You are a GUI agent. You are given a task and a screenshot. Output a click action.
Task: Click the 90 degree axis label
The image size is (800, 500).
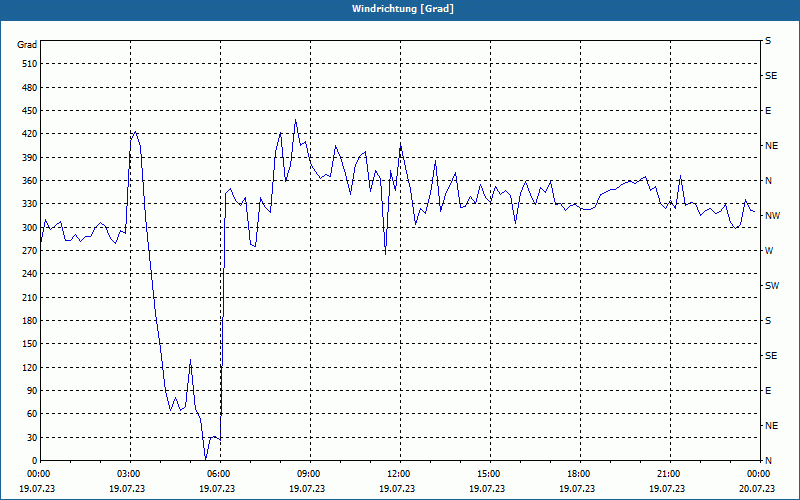(32, 391)
